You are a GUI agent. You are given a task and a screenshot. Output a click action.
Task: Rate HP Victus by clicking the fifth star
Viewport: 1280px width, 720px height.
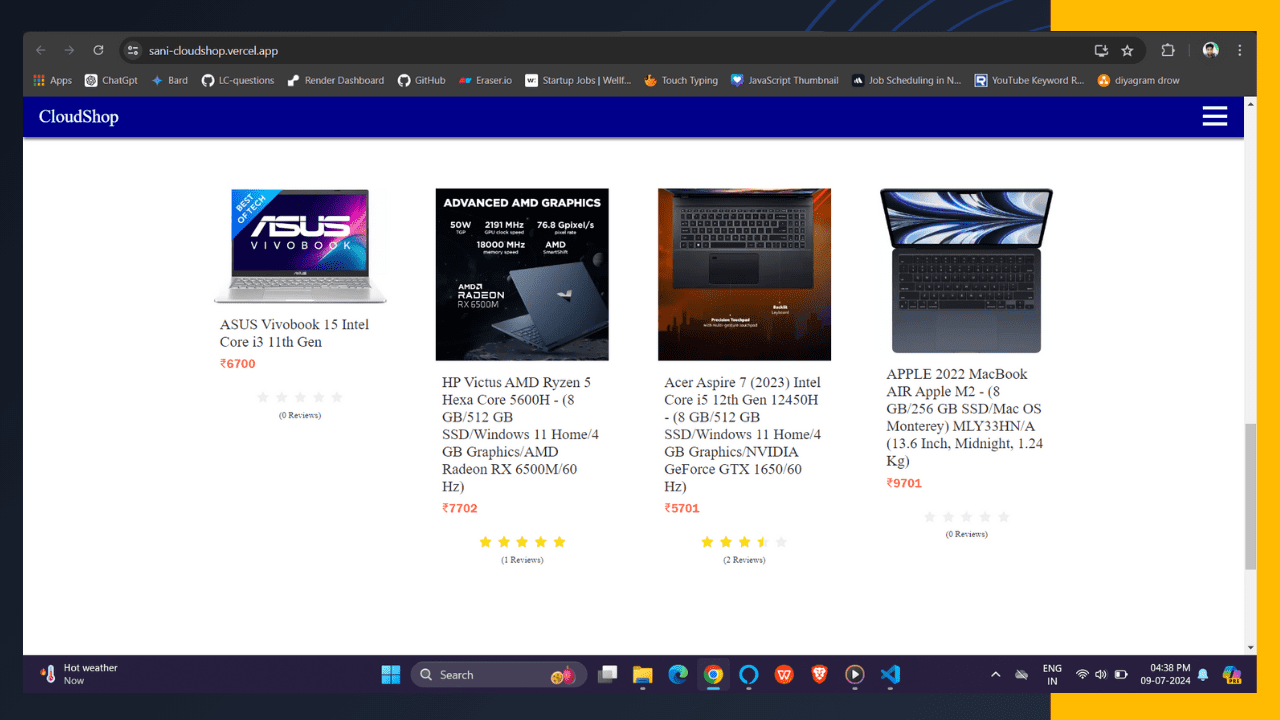pyautogui.click(x=558, y=541)
